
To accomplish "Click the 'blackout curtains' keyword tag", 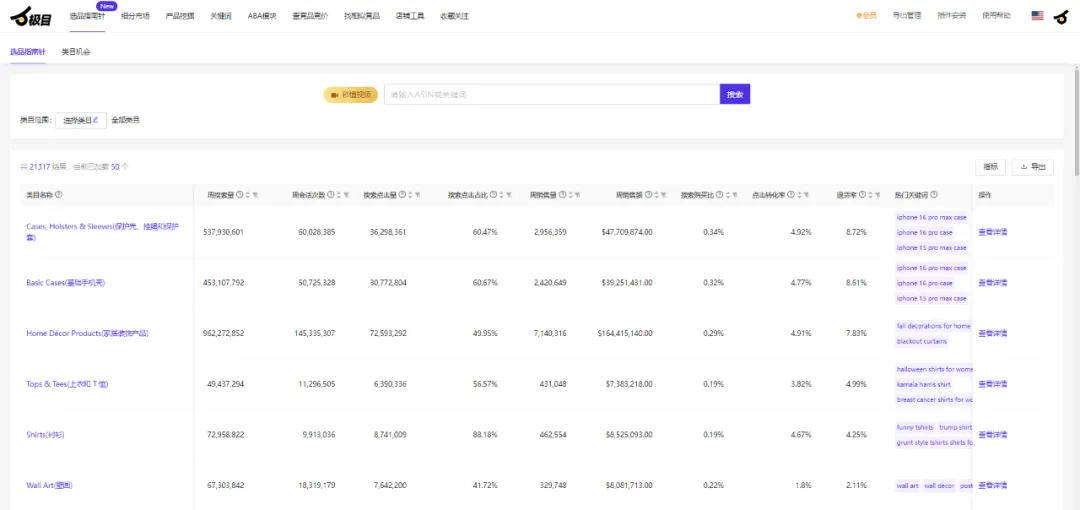I will click(922, 341).
